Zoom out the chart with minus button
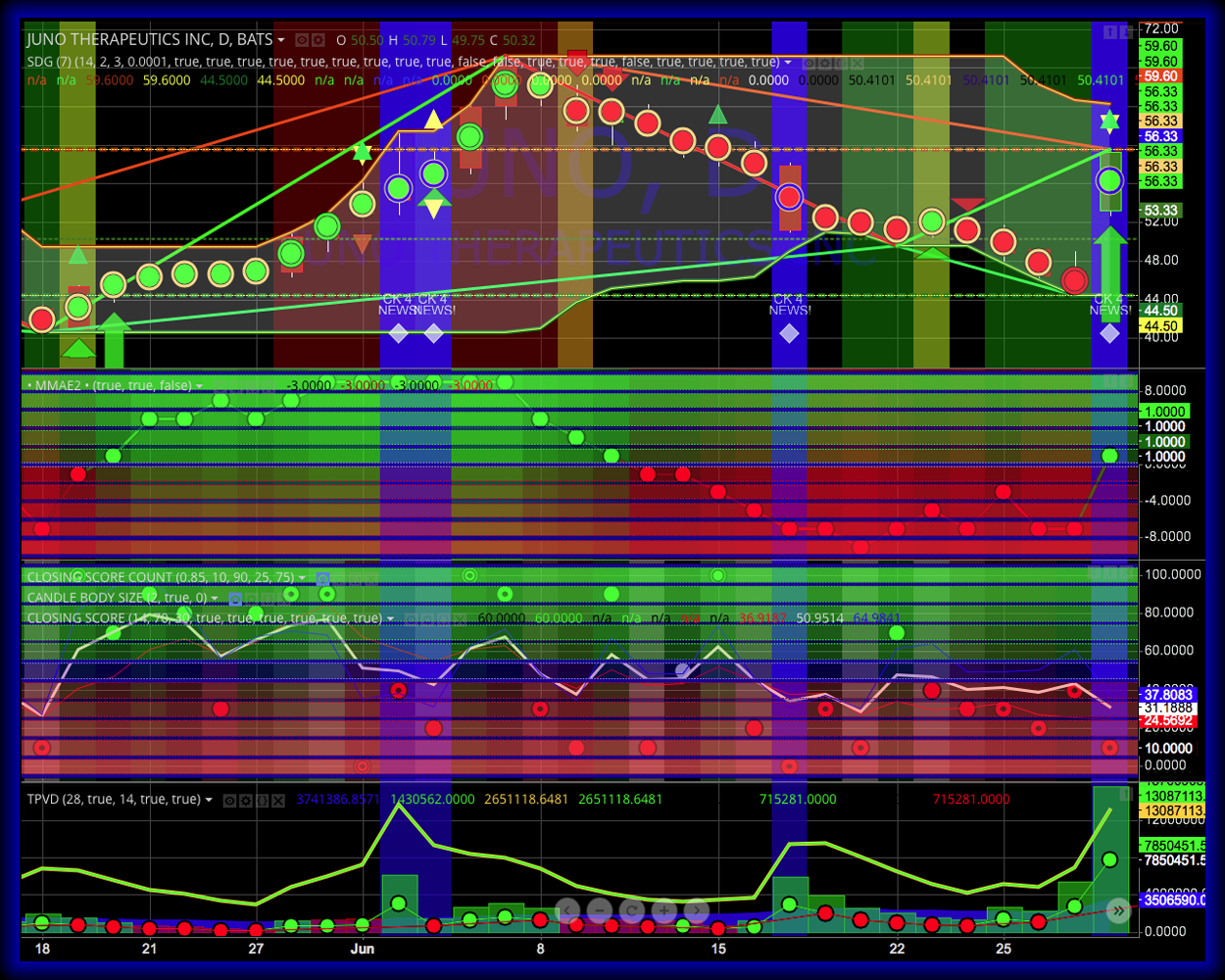Screen dimensions: 1225x980 pos(601,910)
